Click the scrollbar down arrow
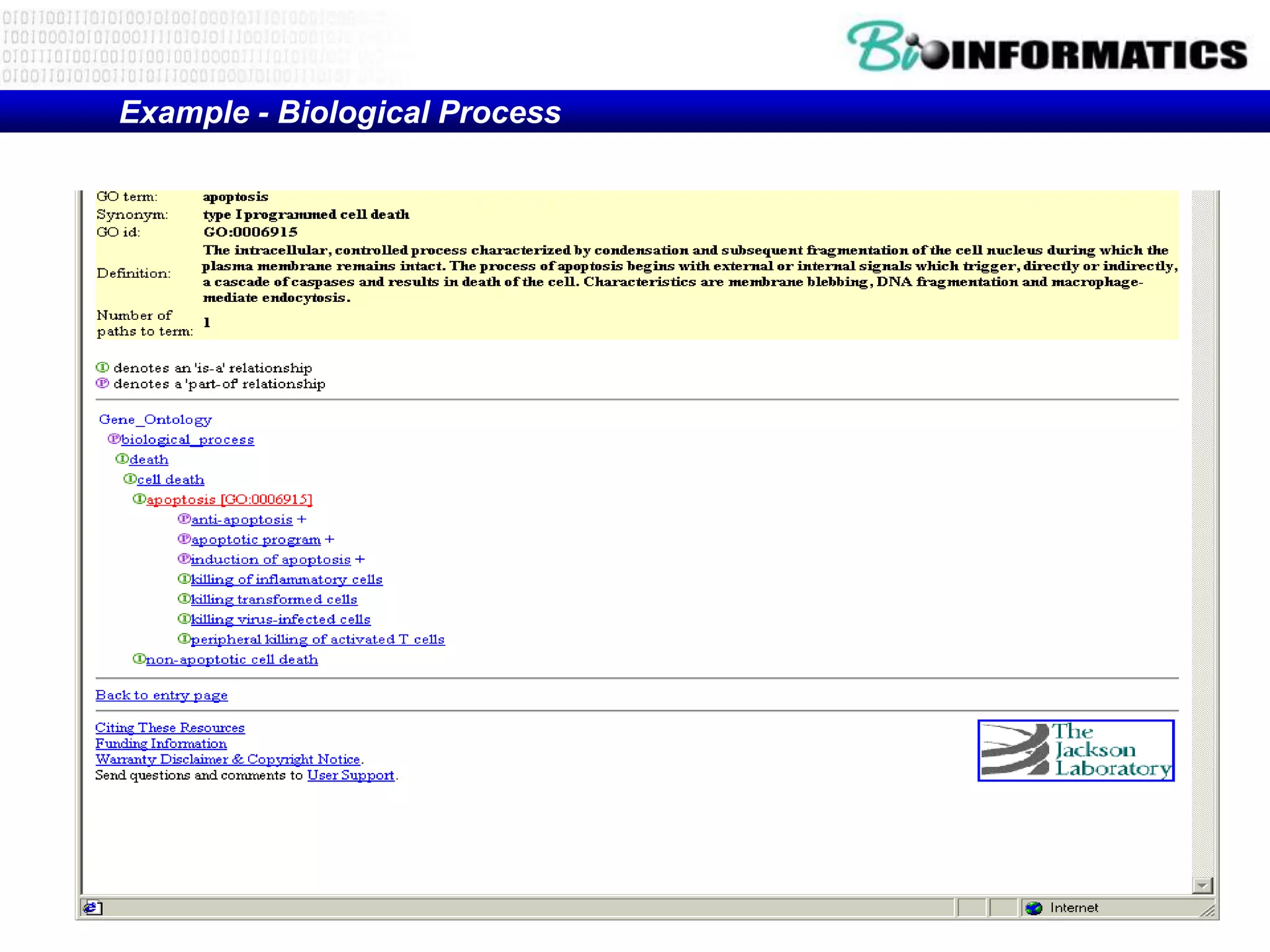The height and width of the screenshot is (952, 1270). tap(1202, 886)
